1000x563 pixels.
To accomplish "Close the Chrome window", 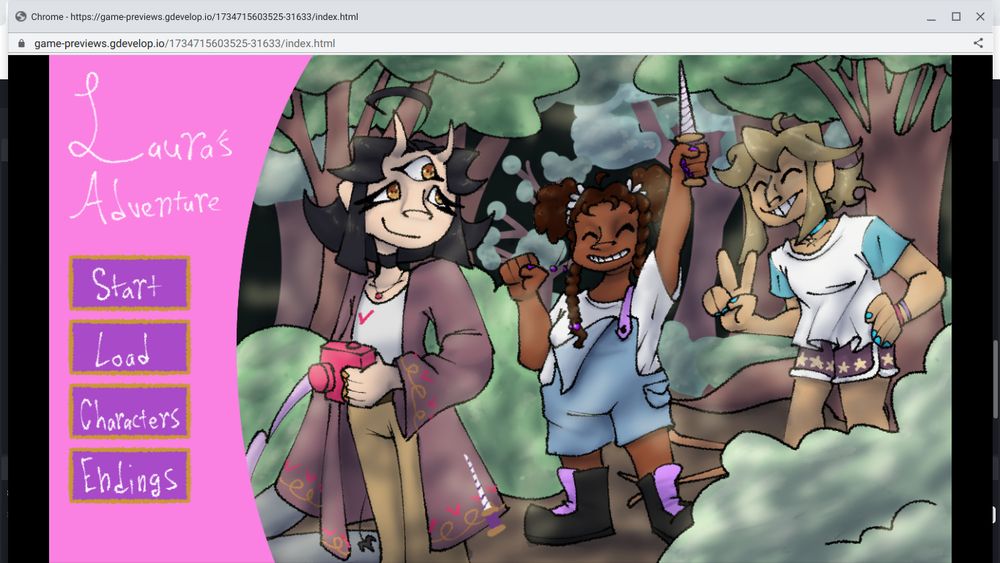I will (980, 17).
